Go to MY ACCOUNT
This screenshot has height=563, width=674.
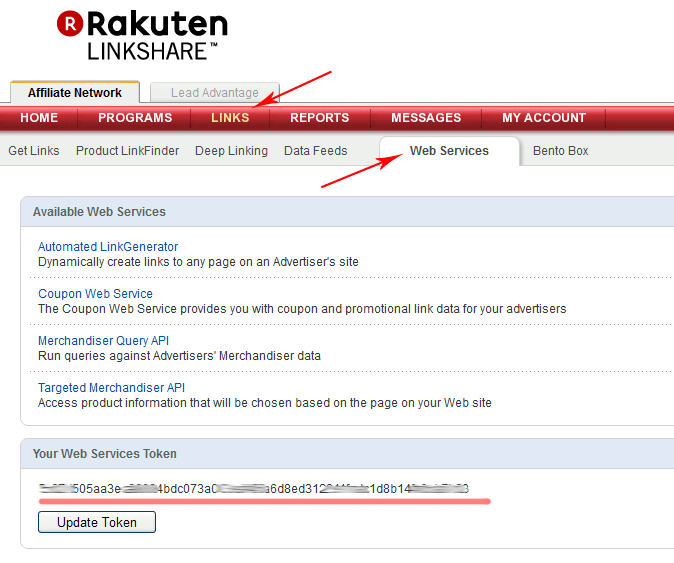544,117
